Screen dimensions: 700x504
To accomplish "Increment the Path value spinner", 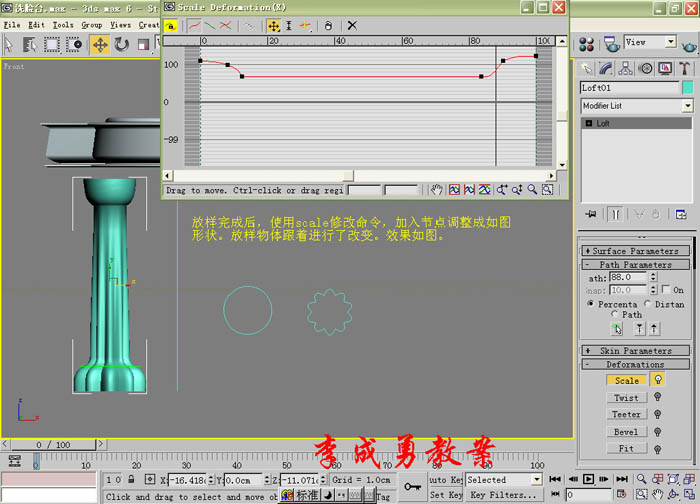I will coord(653,275).
